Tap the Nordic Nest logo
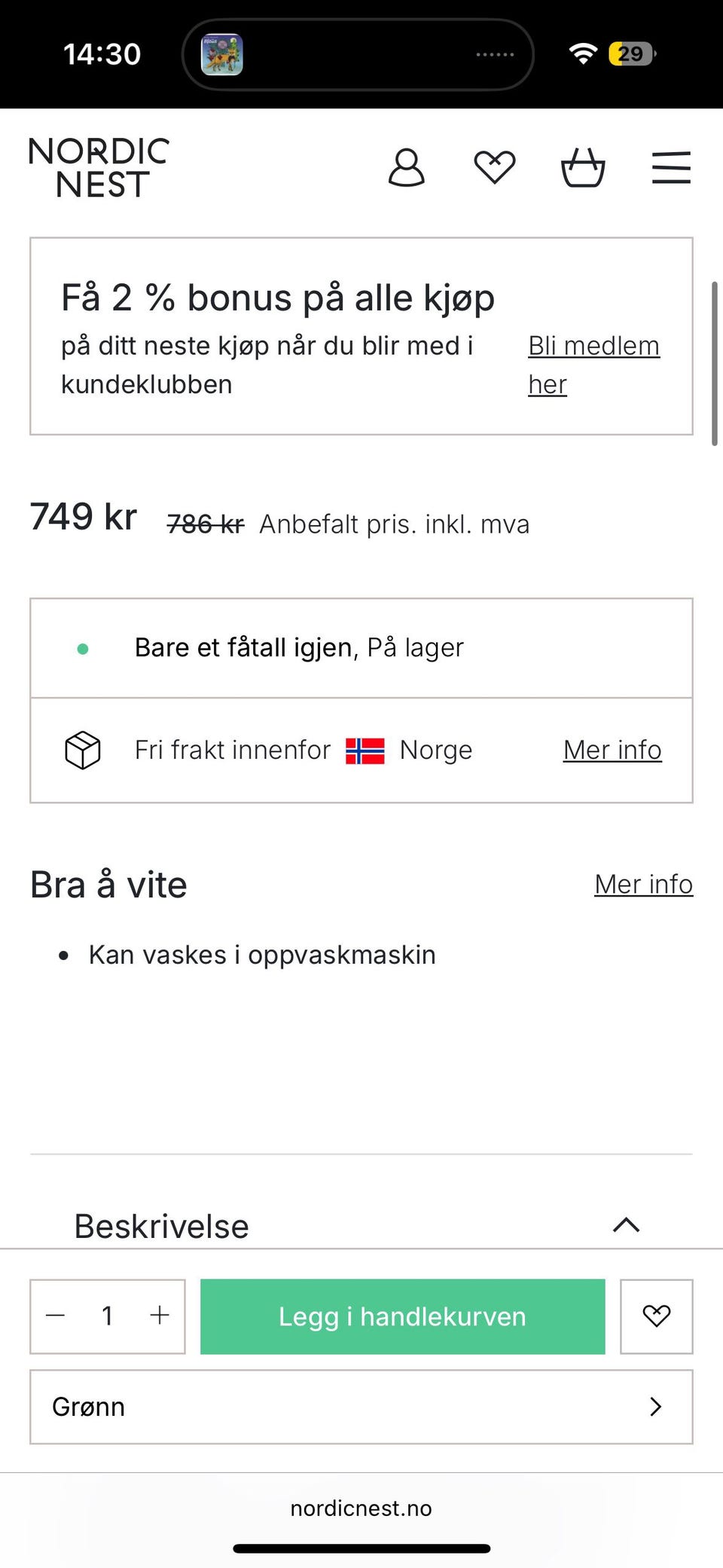This screenshot has height=1568, width=723. [x=99, y=167]
